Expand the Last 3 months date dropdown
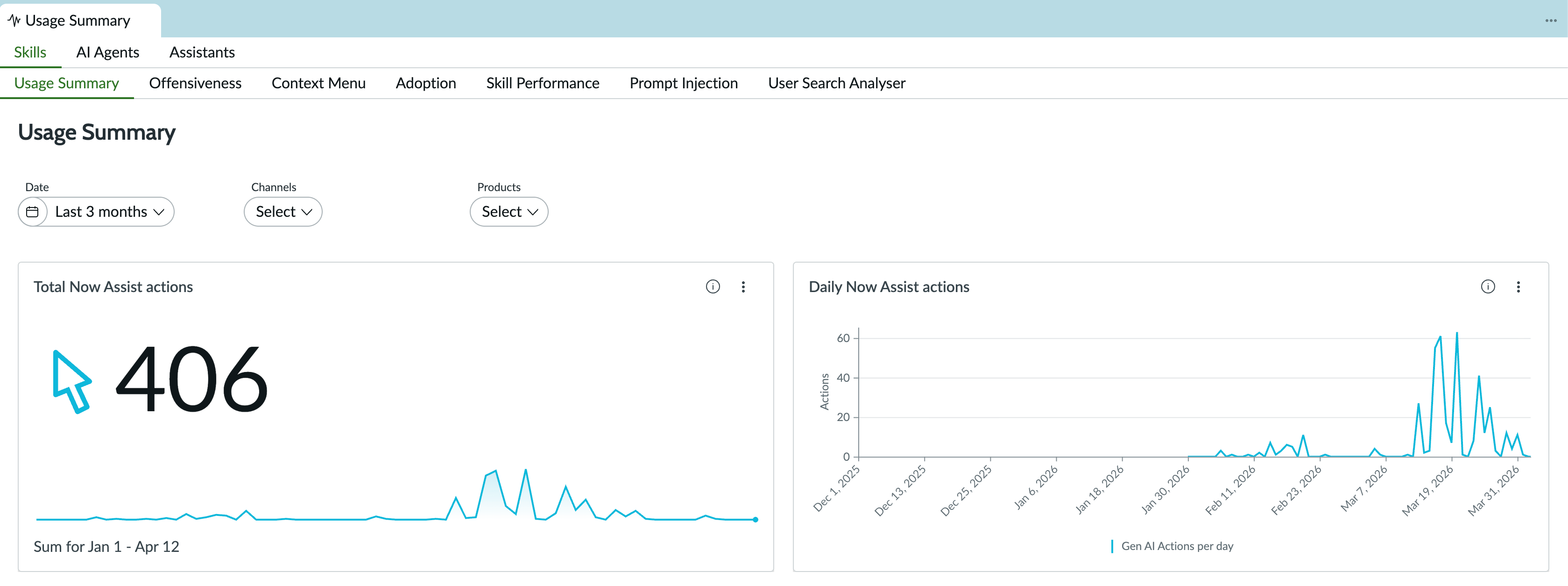This screenshot has height=586, width=1568. point(110,211)
